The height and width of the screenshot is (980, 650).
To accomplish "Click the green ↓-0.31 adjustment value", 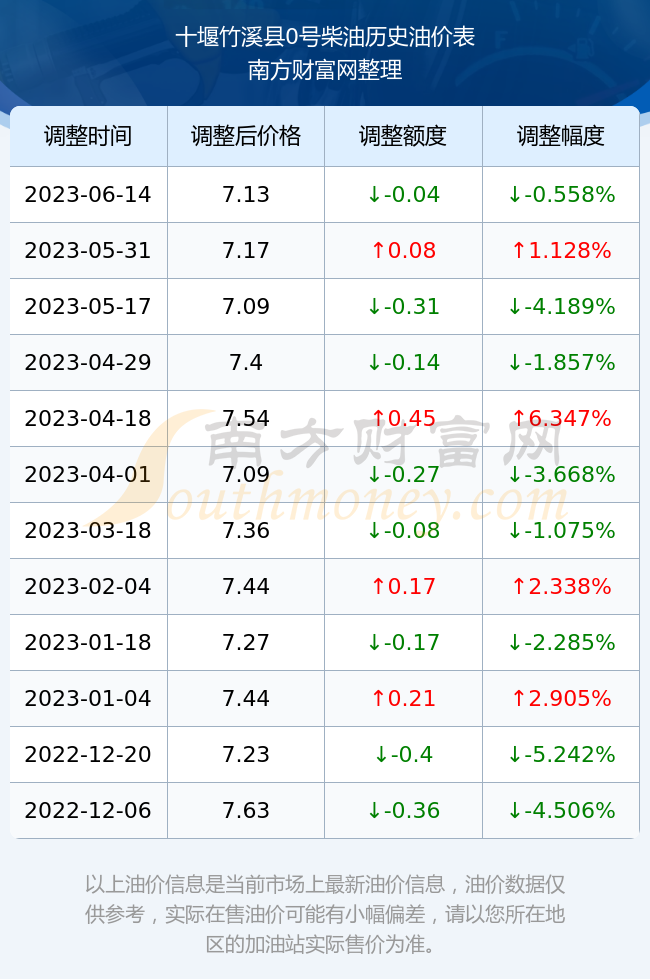I will pyautogui.click(x=403, y=306).
